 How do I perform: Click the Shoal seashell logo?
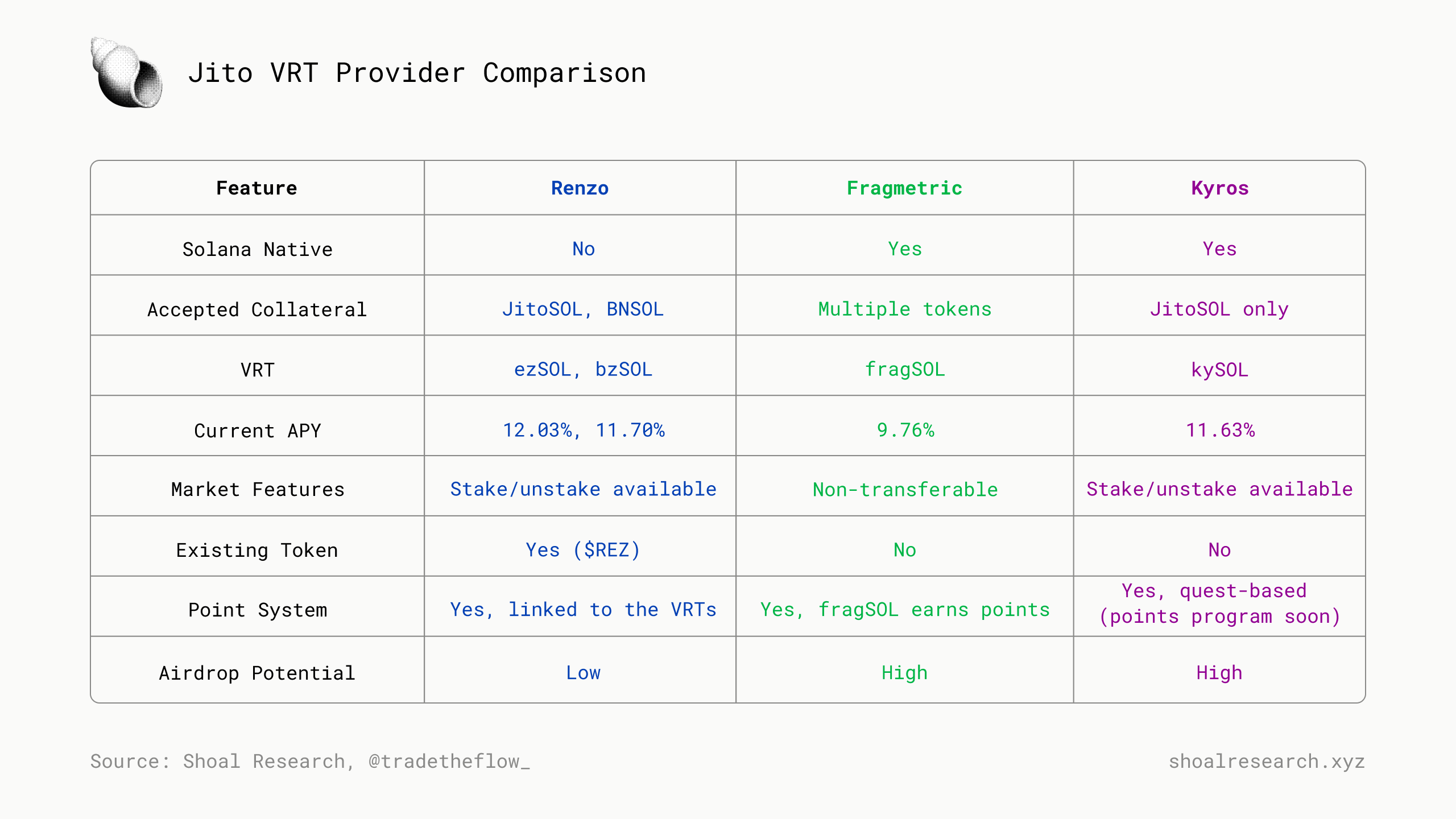[126, 72]
